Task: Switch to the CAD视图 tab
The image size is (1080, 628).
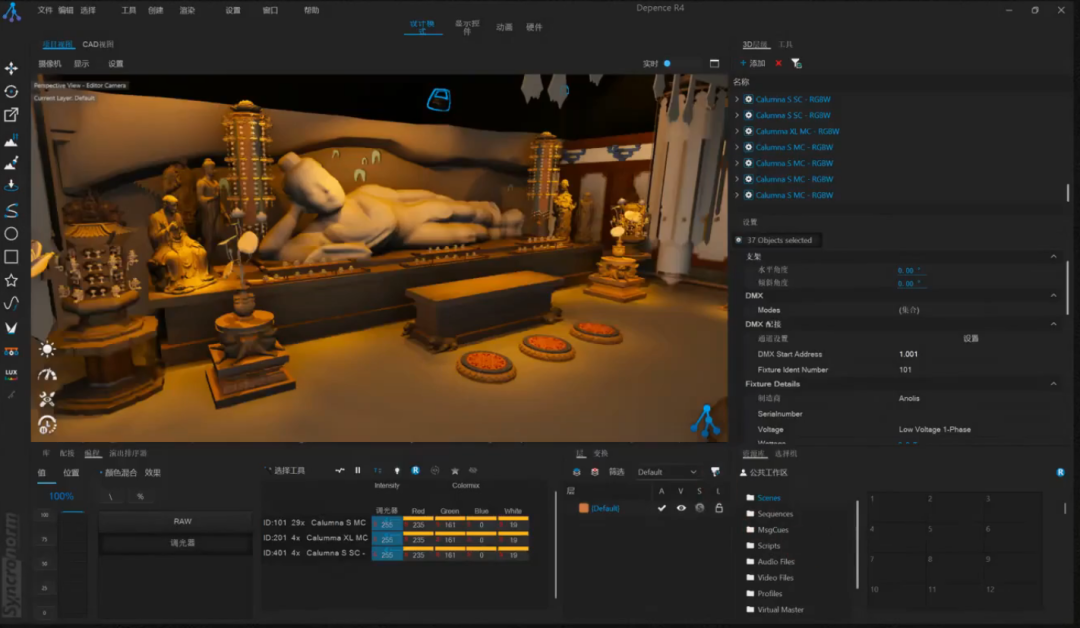Action: 98,45
